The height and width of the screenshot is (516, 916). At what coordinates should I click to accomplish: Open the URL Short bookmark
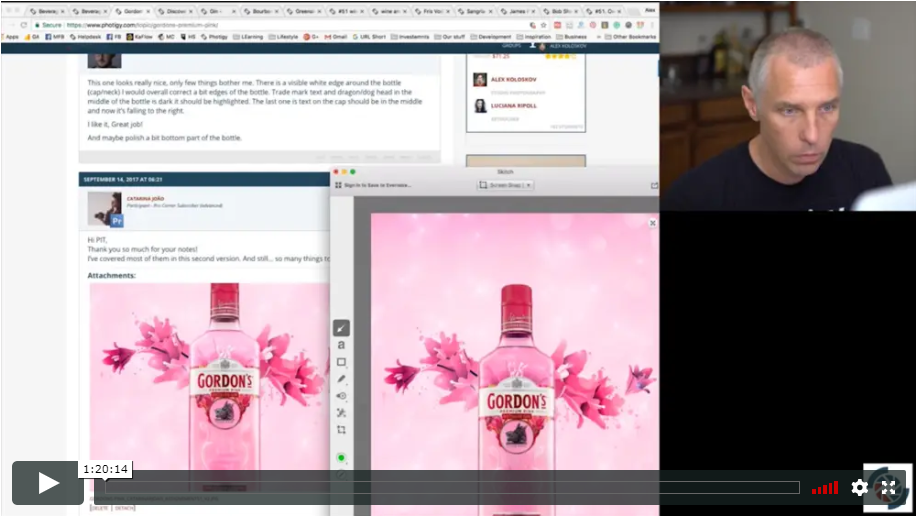click(369, 37)
